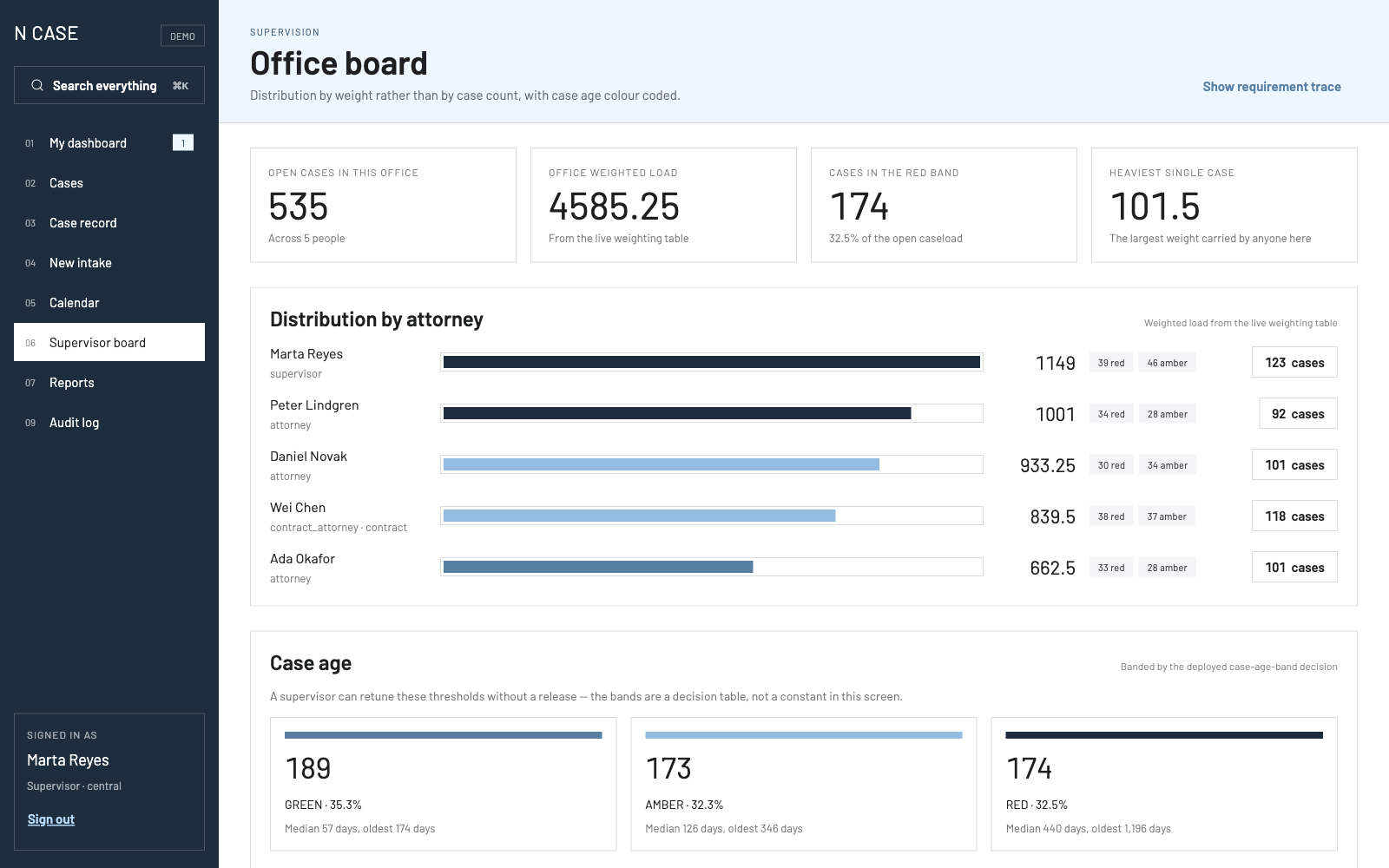Click the Sign out link
The width and height of the screenshot is (1389, 868).
[51, 819]
